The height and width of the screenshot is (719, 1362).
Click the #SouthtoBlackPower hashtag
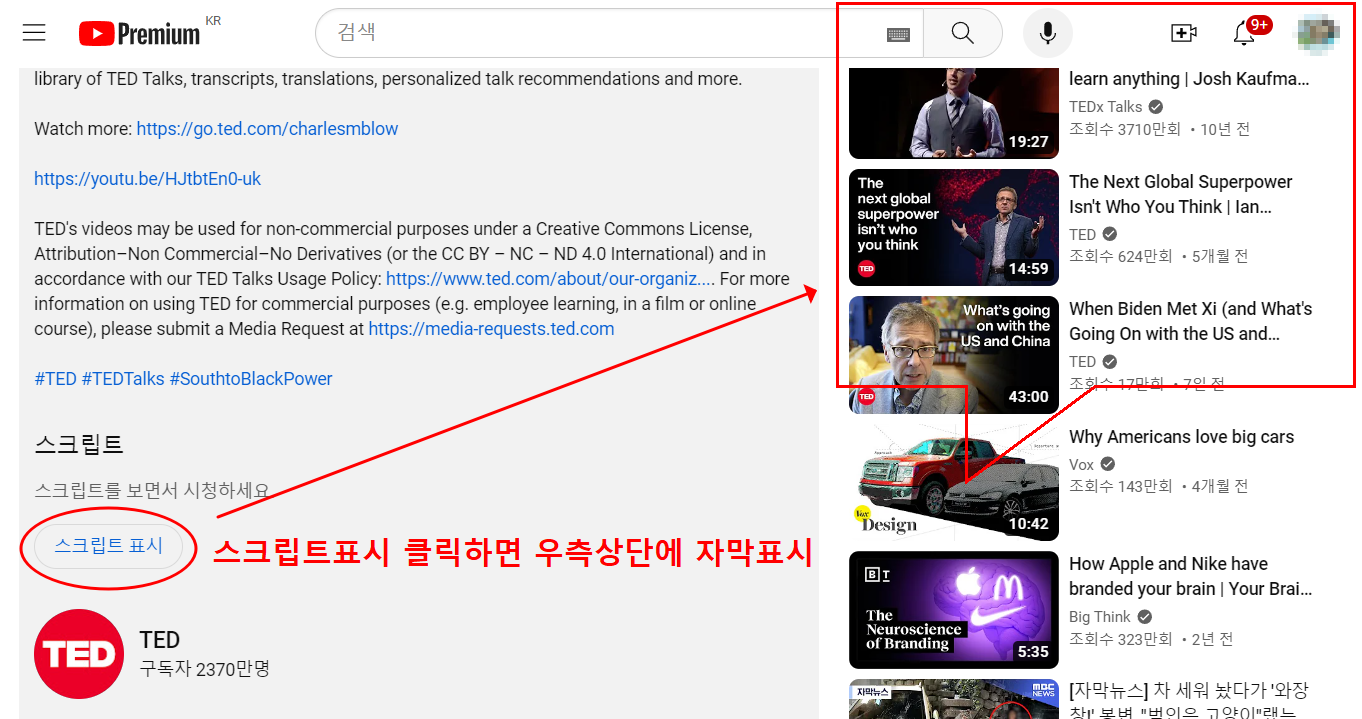point(251,379)
